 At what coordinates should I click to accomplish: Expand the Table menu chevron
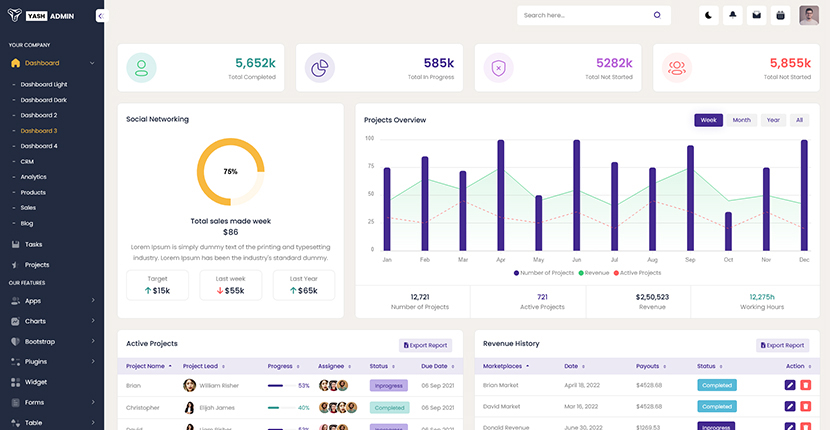[x=93, y=422]
